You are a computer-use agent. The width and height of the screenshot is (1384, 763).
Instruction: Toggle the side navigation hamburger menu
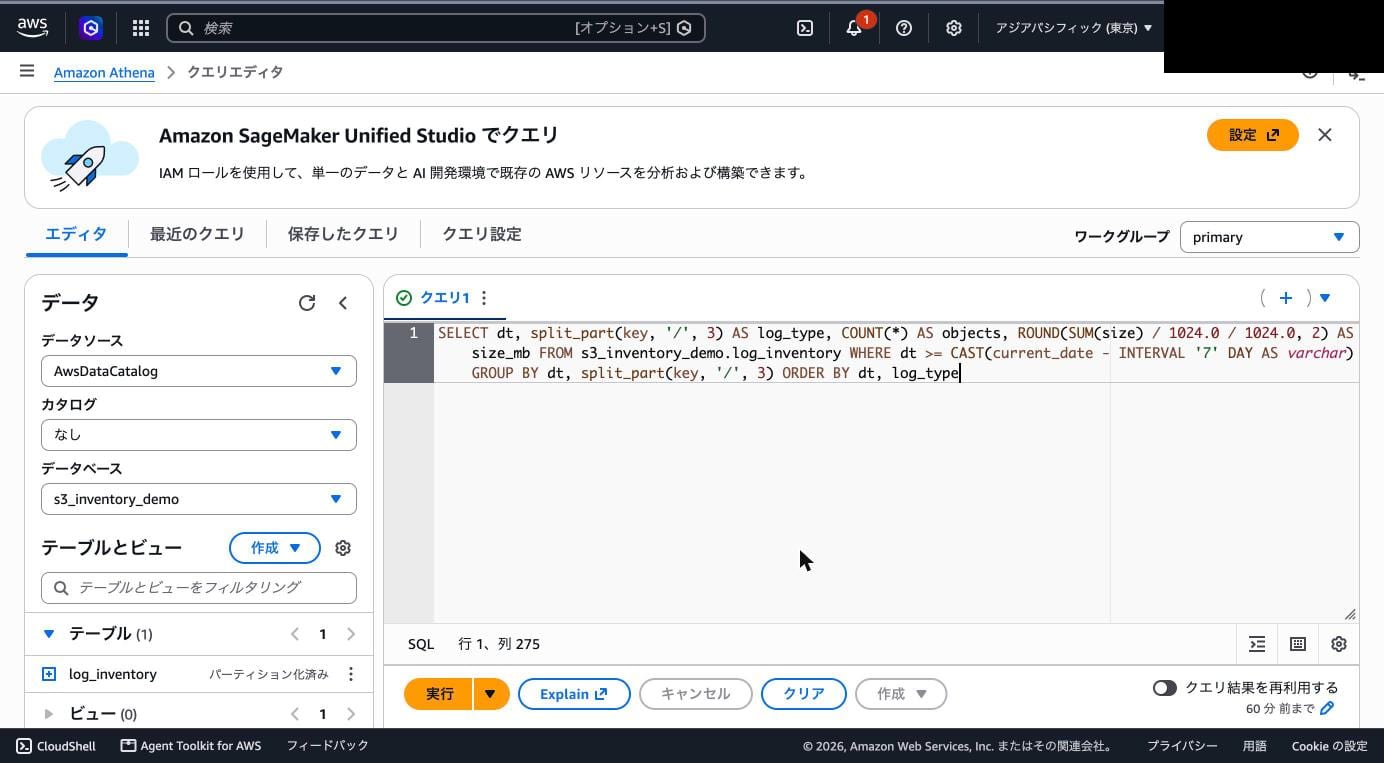pos(27,71)
